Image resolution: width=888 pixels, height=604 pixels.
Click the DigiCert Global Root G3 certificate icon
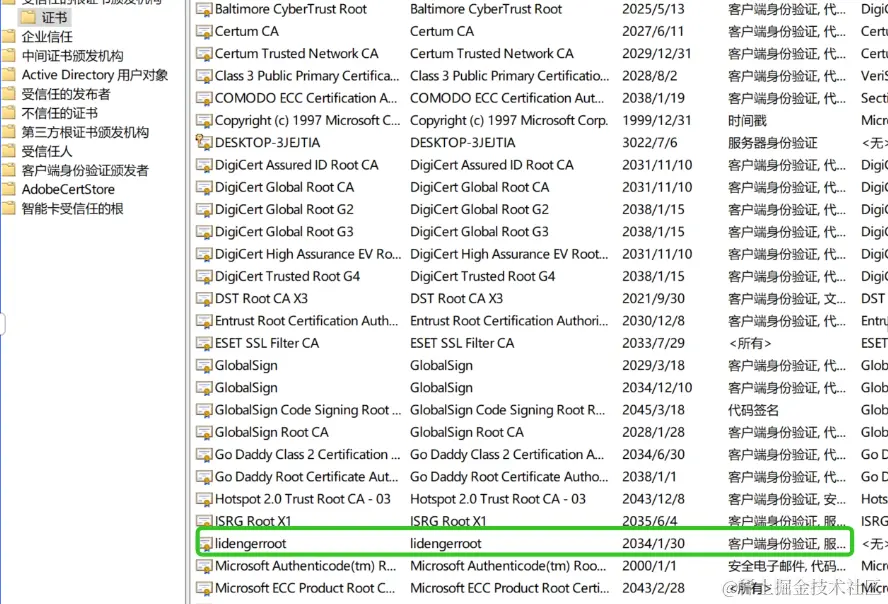tap(204, 232)
